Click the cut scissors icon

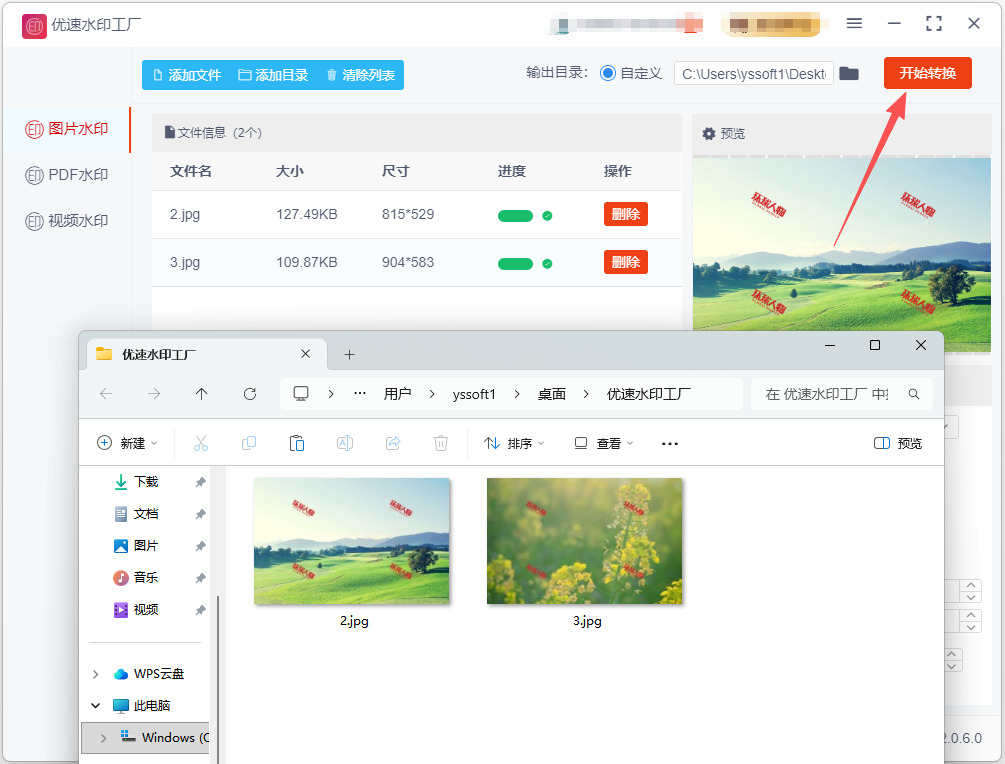coord(201,443)
